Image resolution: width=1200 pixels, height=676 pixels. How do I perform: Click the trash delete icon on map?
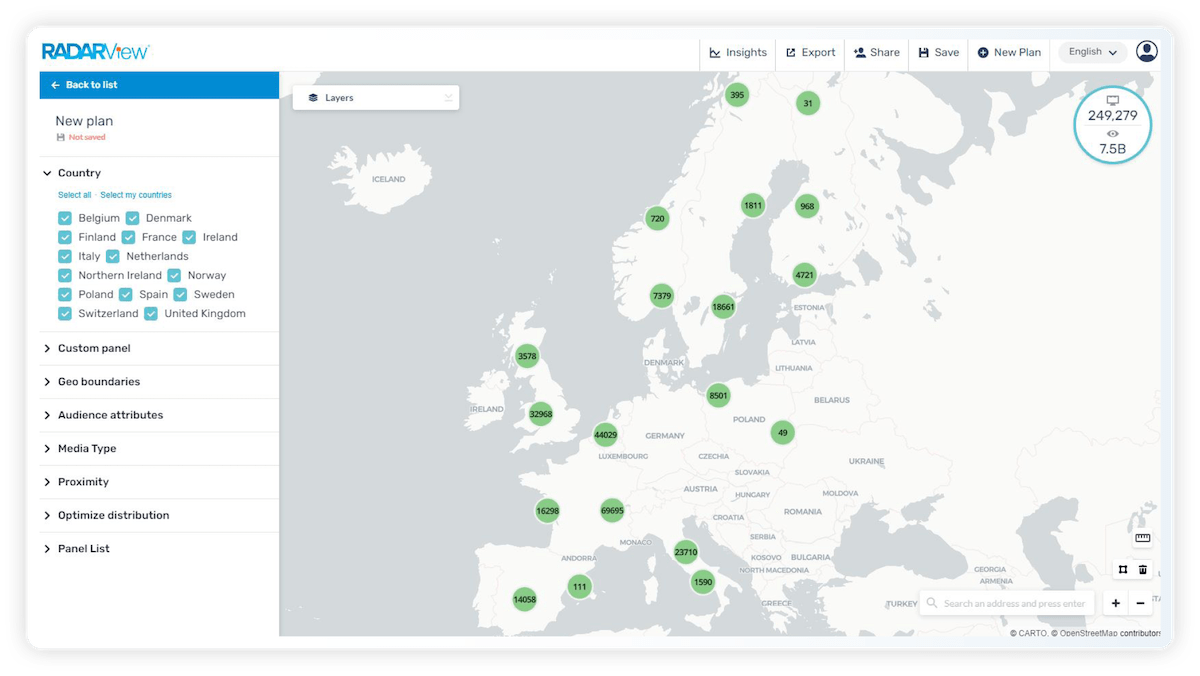tap(1143, 569)
